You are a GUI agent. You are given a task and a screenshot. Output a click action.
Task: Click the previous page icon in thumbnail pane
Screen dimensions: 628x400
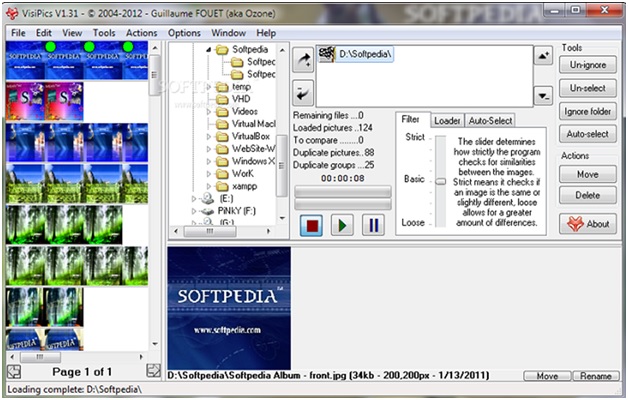pos(13,371)
